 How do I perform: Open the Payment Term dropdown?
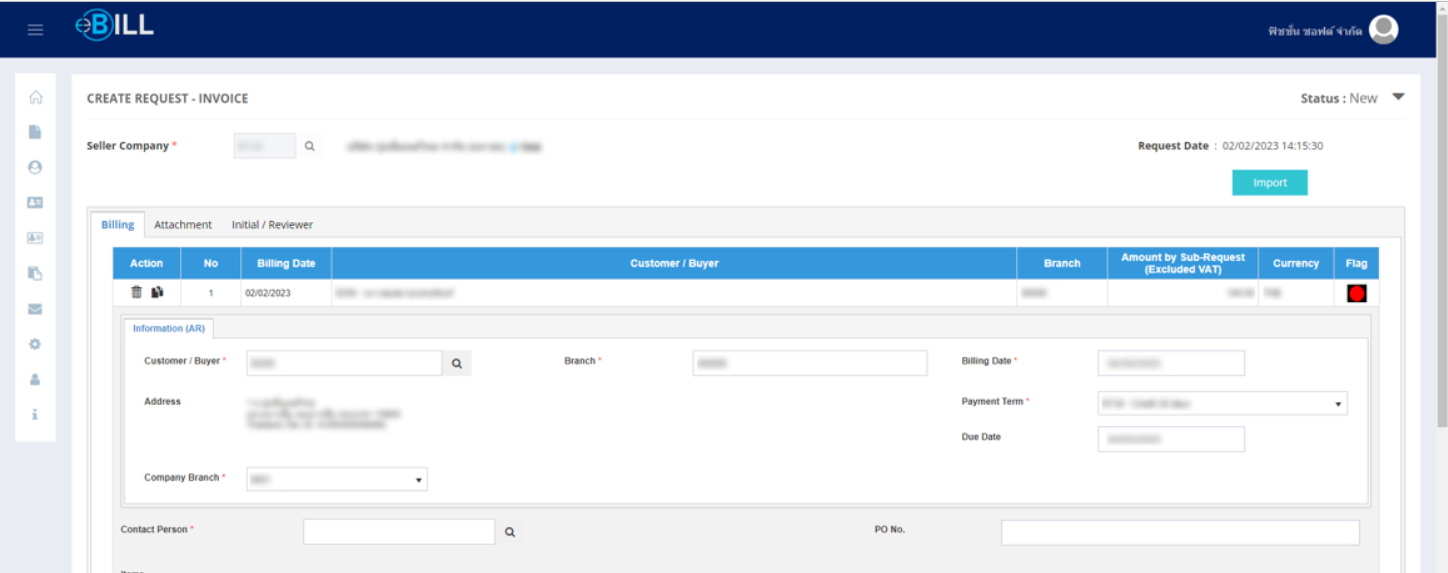pos(1222,404)
